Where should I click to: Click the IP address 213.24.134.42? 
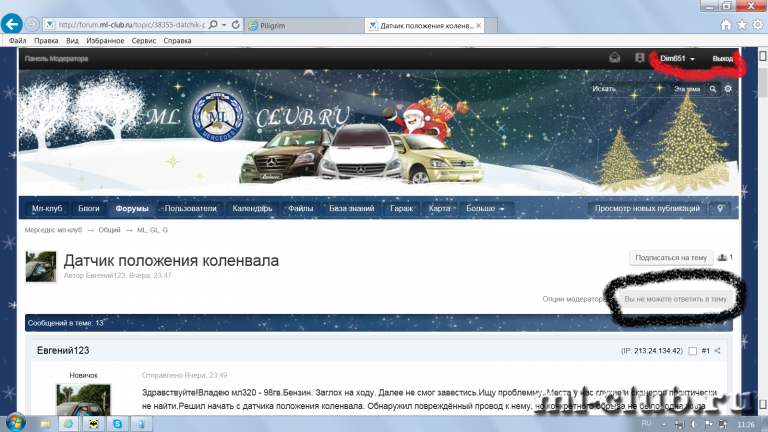coord(658,351)
